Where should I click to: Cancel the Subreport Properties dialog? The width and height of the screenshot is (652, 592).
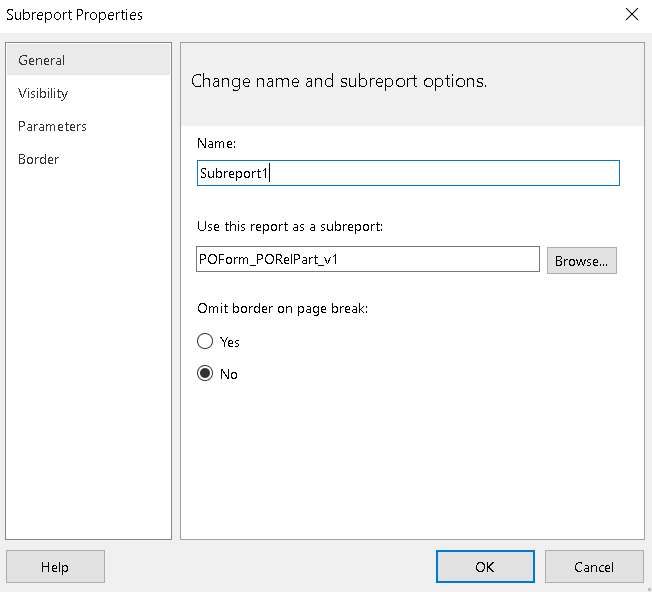pyautogui.click(x=594, y=567)
